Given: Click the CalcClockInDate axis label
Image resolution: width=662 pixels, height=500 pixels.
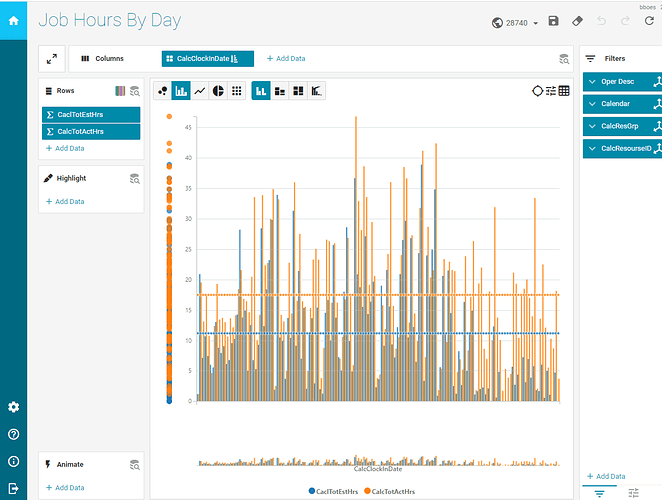Looking at the screenshot, I should pyautogui.click(x=378, y=469).
